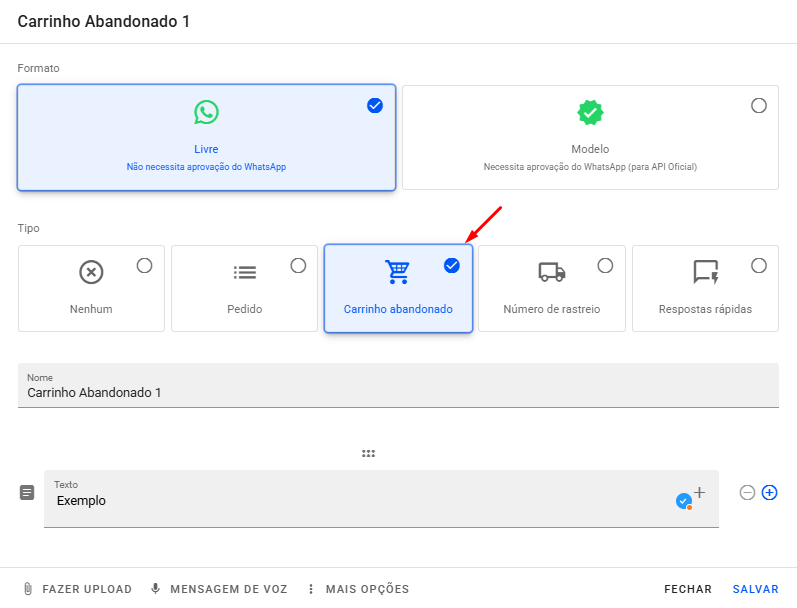Click the Fechar button
The width and height of the screenshot is (797, 608).
pos(688,589)
